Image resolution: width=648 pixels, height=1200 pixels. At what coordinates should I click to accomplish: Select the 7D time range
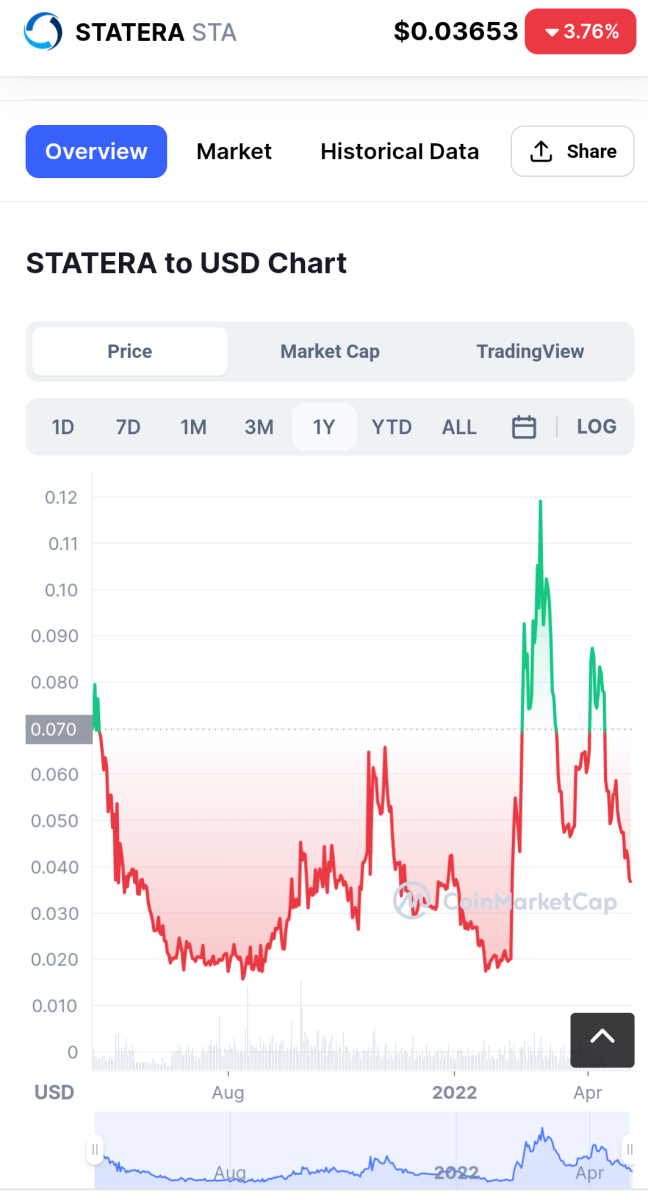click(128, 427)
